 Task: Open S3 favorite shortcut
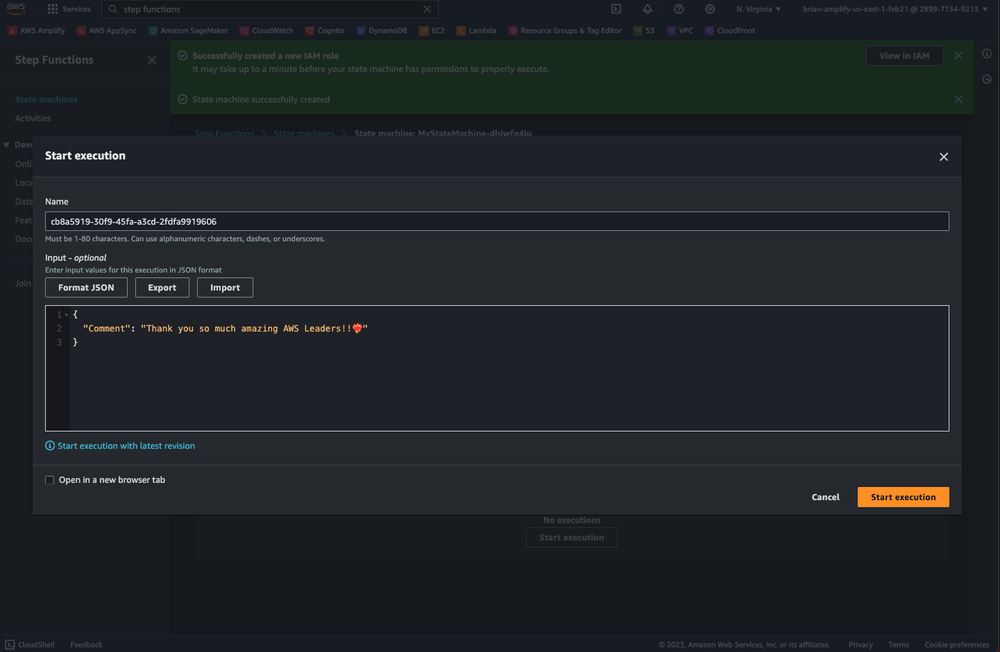644,31
